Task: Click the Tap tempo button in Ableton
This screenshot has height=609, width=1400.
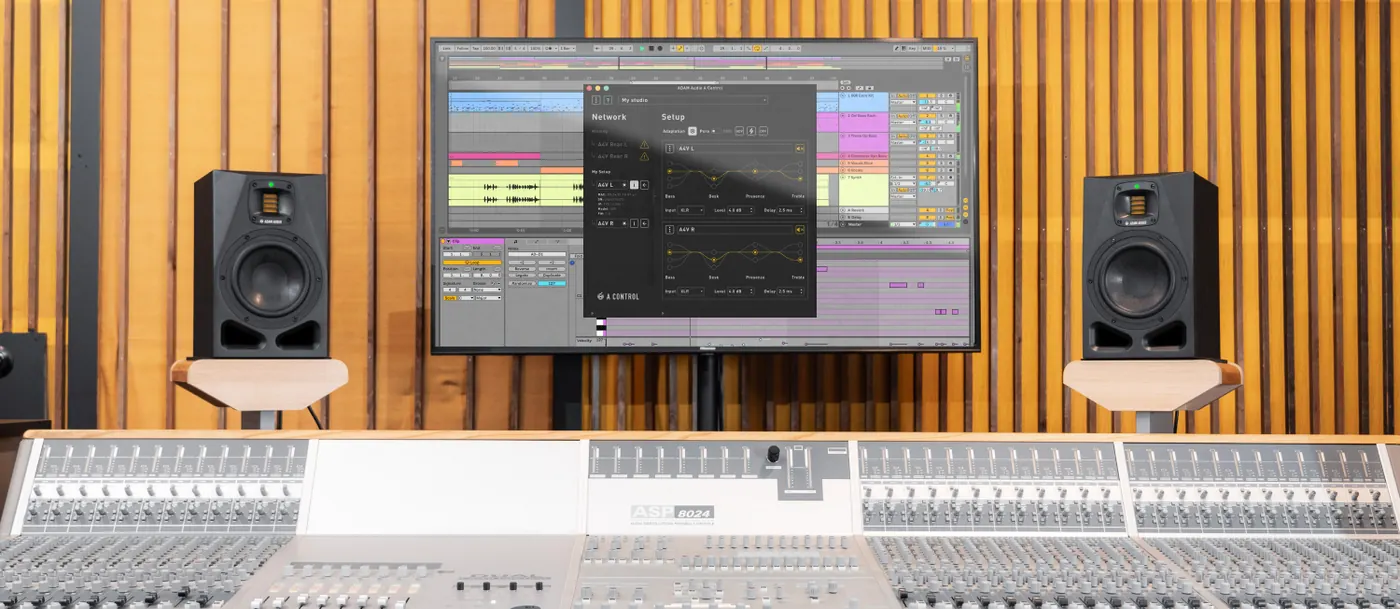Action: point(475,48)
